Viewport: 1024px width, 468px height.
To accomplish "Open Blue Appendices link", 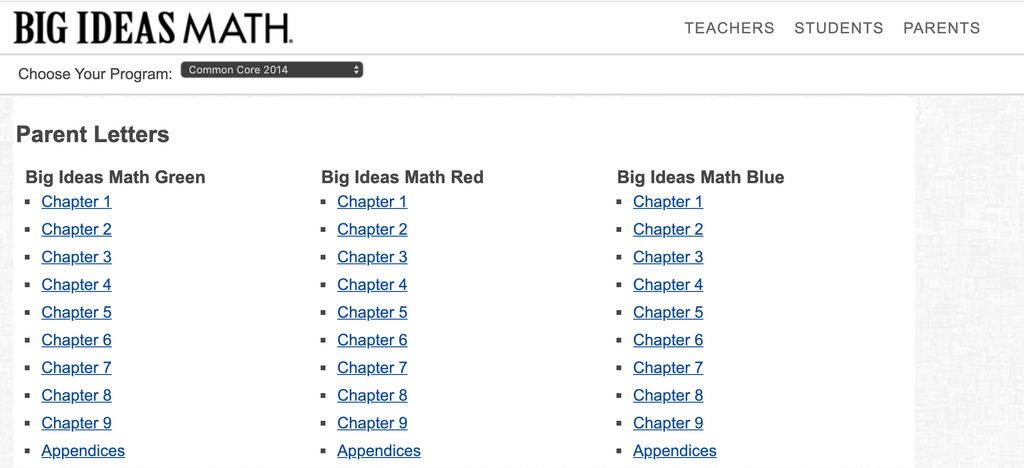I will click(675, 451).
